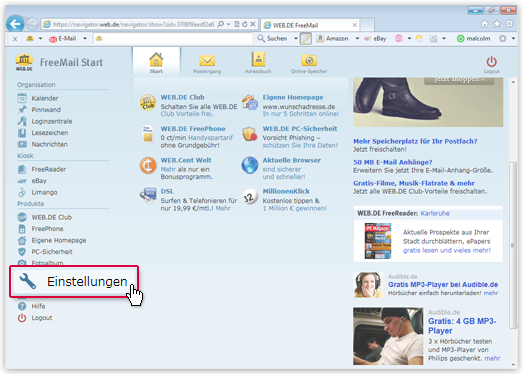Open Loginzentrale in the sidebar
The image size is (523, 374).
tap(52, 121)
